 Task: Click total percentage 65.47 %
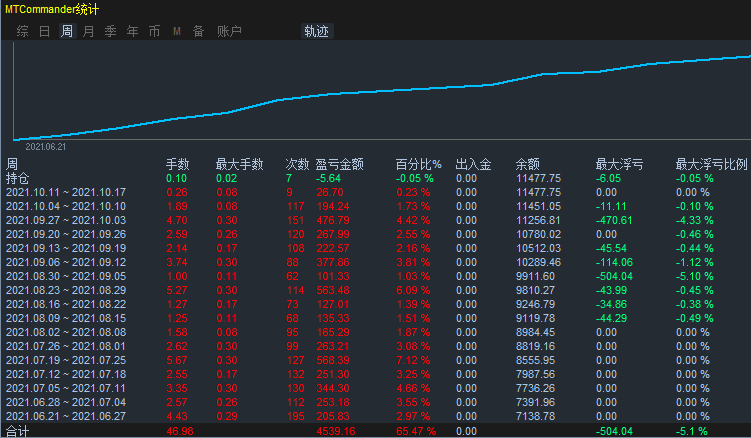(x=416, y=431)
